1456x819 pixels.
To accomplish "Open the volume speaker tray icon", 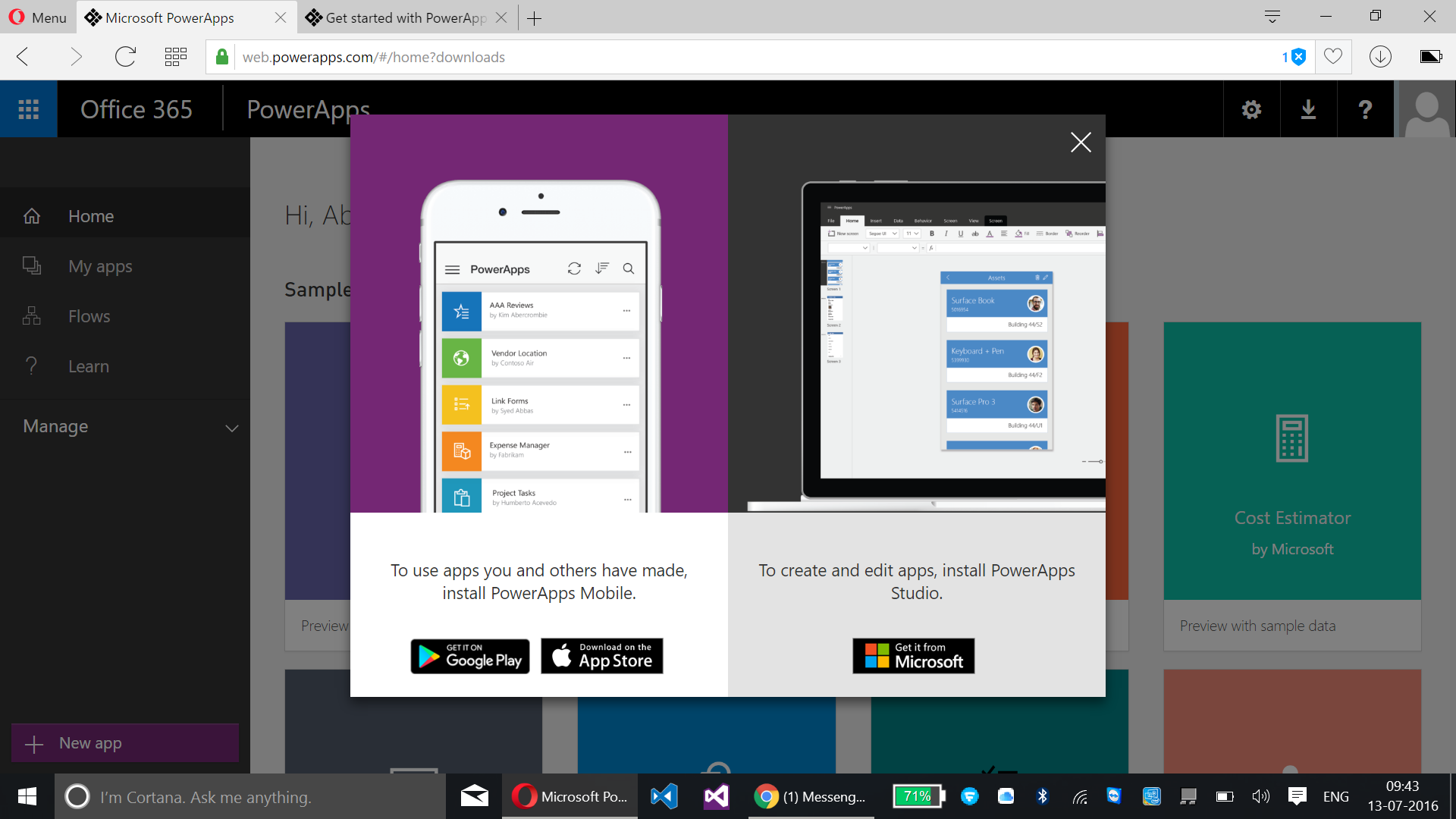I will coord(1260,796).
